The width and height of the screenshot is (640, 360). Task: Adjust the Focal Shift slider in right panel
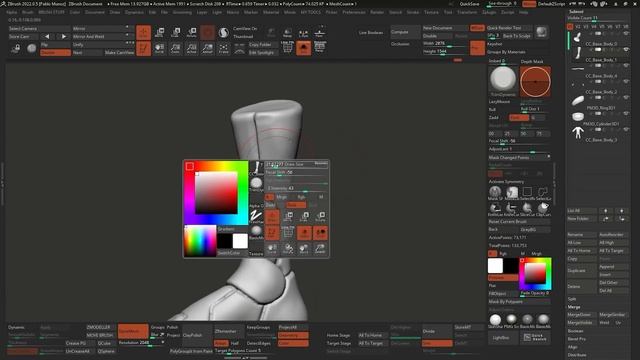[519, 141]
